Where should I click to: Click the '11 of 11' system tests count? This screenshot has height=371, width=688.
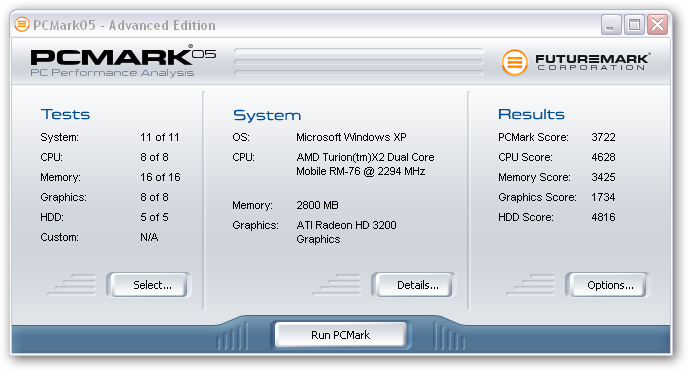[x=160, y=137]
